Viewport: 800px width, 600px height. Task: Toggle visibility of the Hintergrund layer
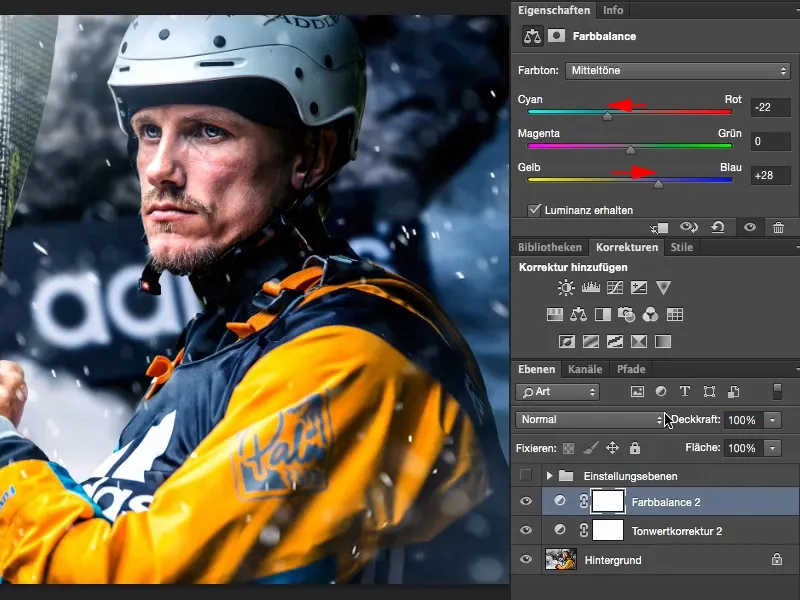pos(527,560)
